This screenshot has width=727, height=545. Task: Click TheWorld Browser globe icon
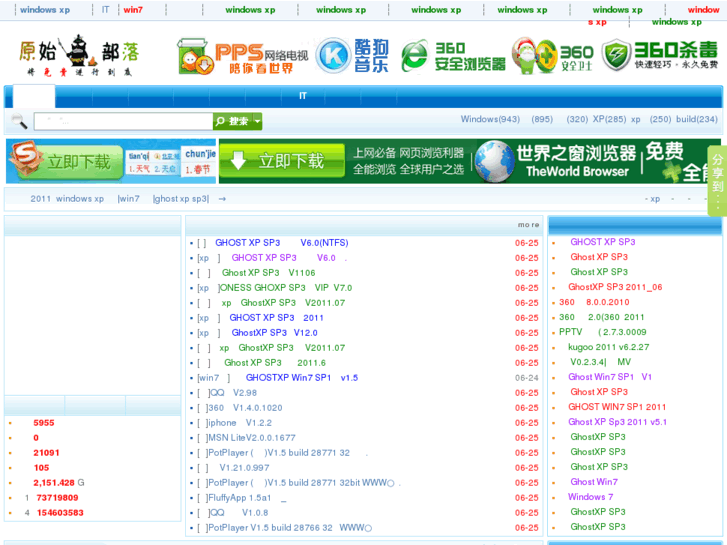(x=494, y=161)
